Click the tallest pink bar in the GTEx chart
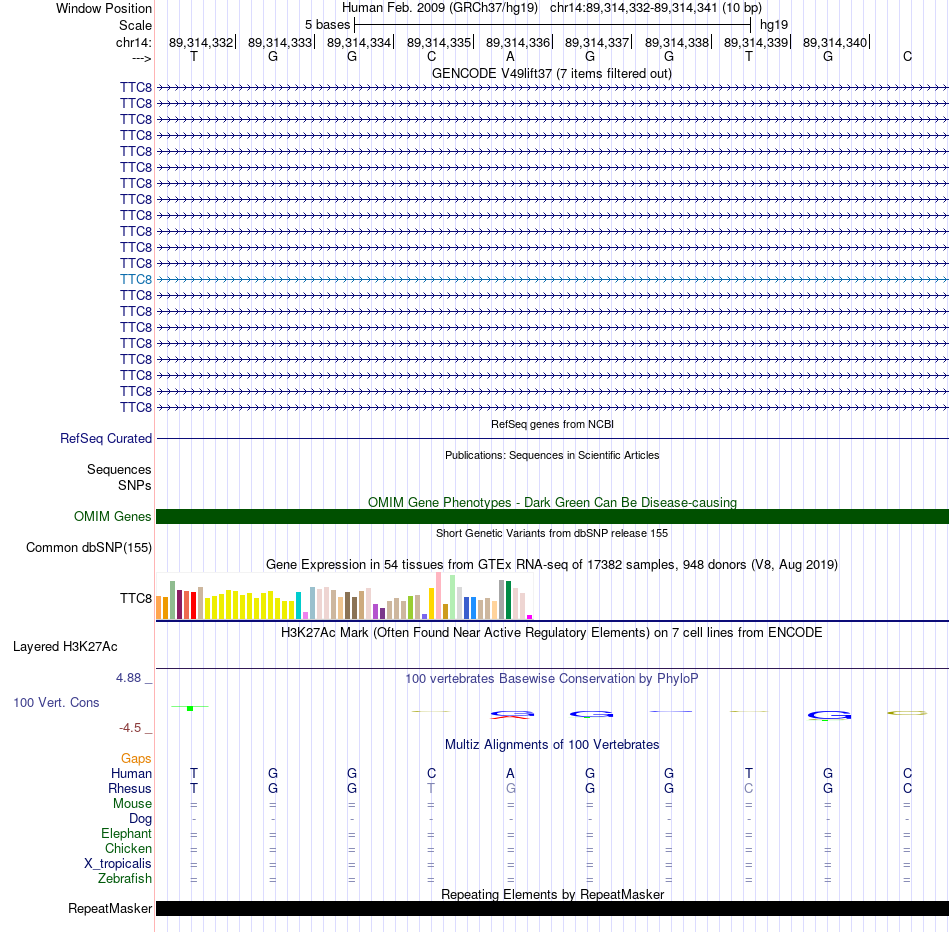 [439, 596]
